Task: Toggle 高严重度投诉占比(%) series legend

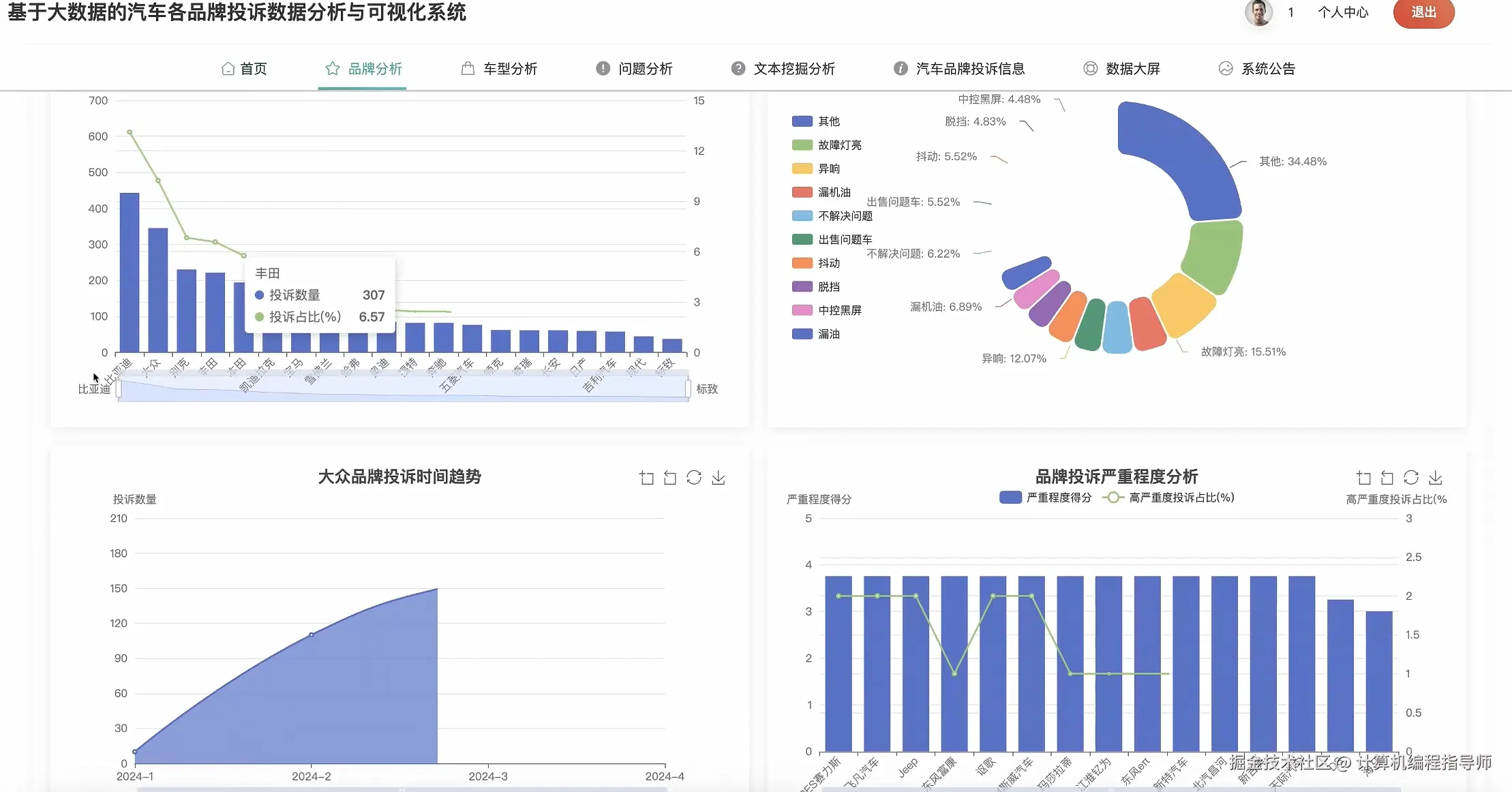Action: click(1168, 498)
